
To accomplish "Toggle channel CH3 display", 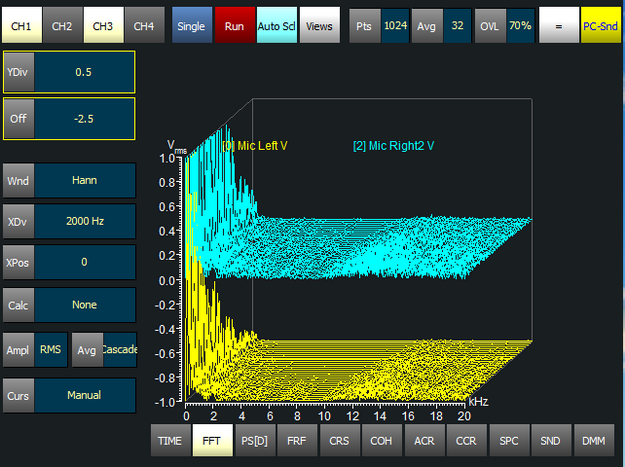I will point(103,24).
